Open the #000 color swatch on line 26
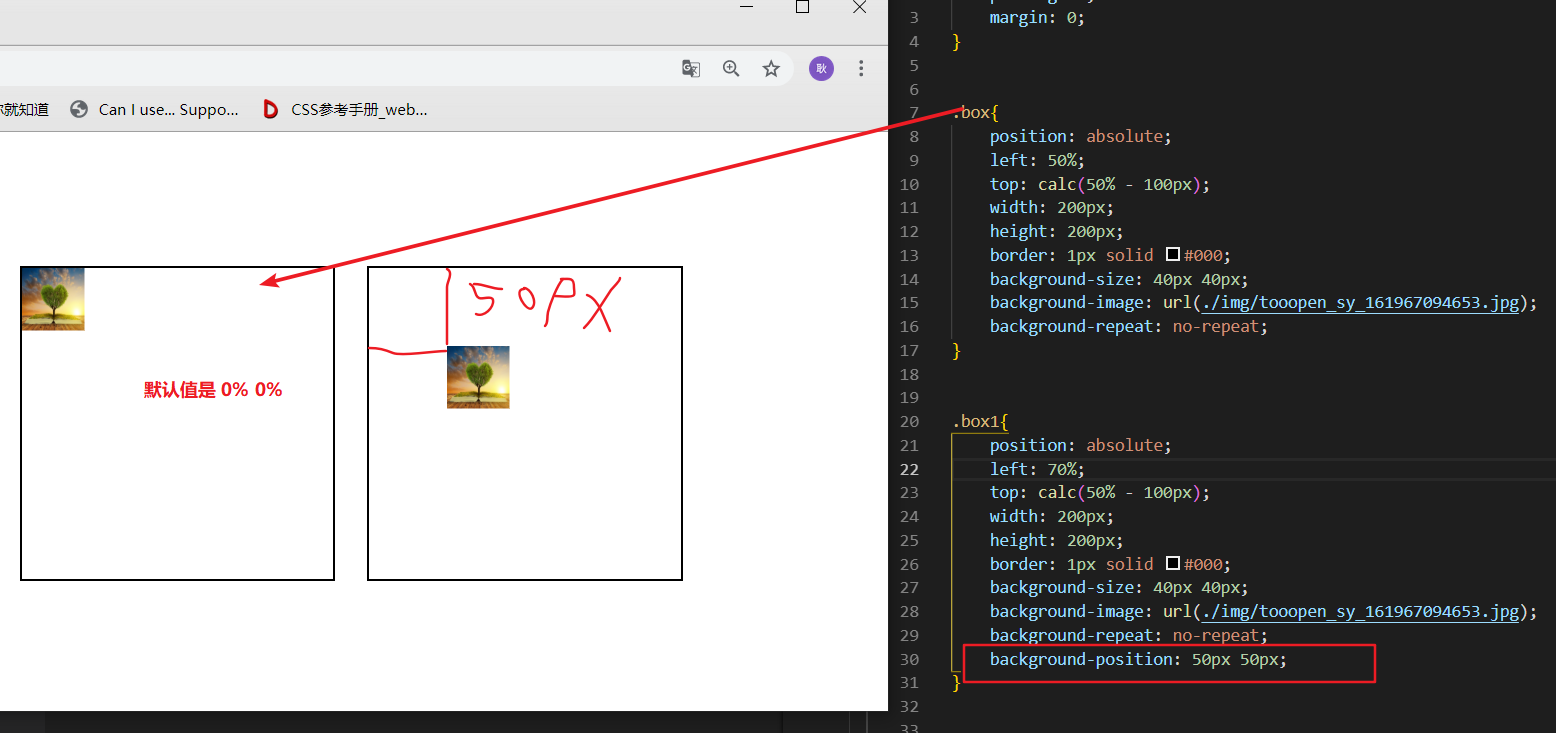The height and width of the screenshot is (733, 1556). pyautogui.click(x=1173, y=564)
